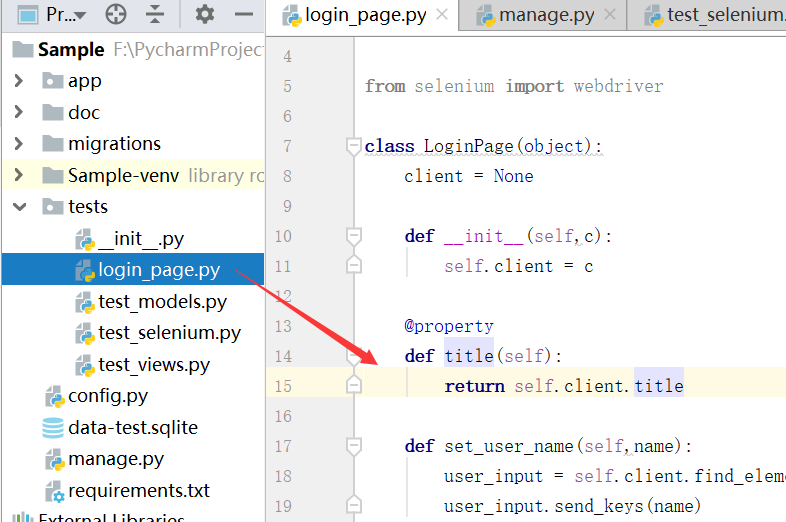Click the locate/scroll-from-source target icon
The image size is (786, 522).
coord(116,14)
